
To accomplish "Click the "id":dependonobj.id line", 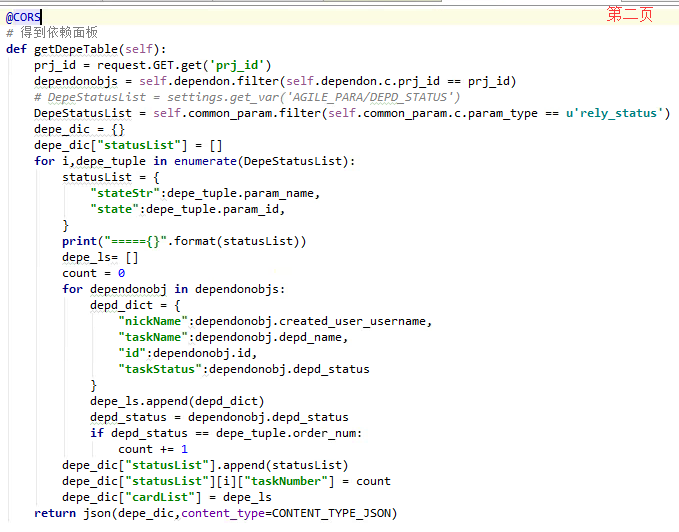I will point(188,353).
